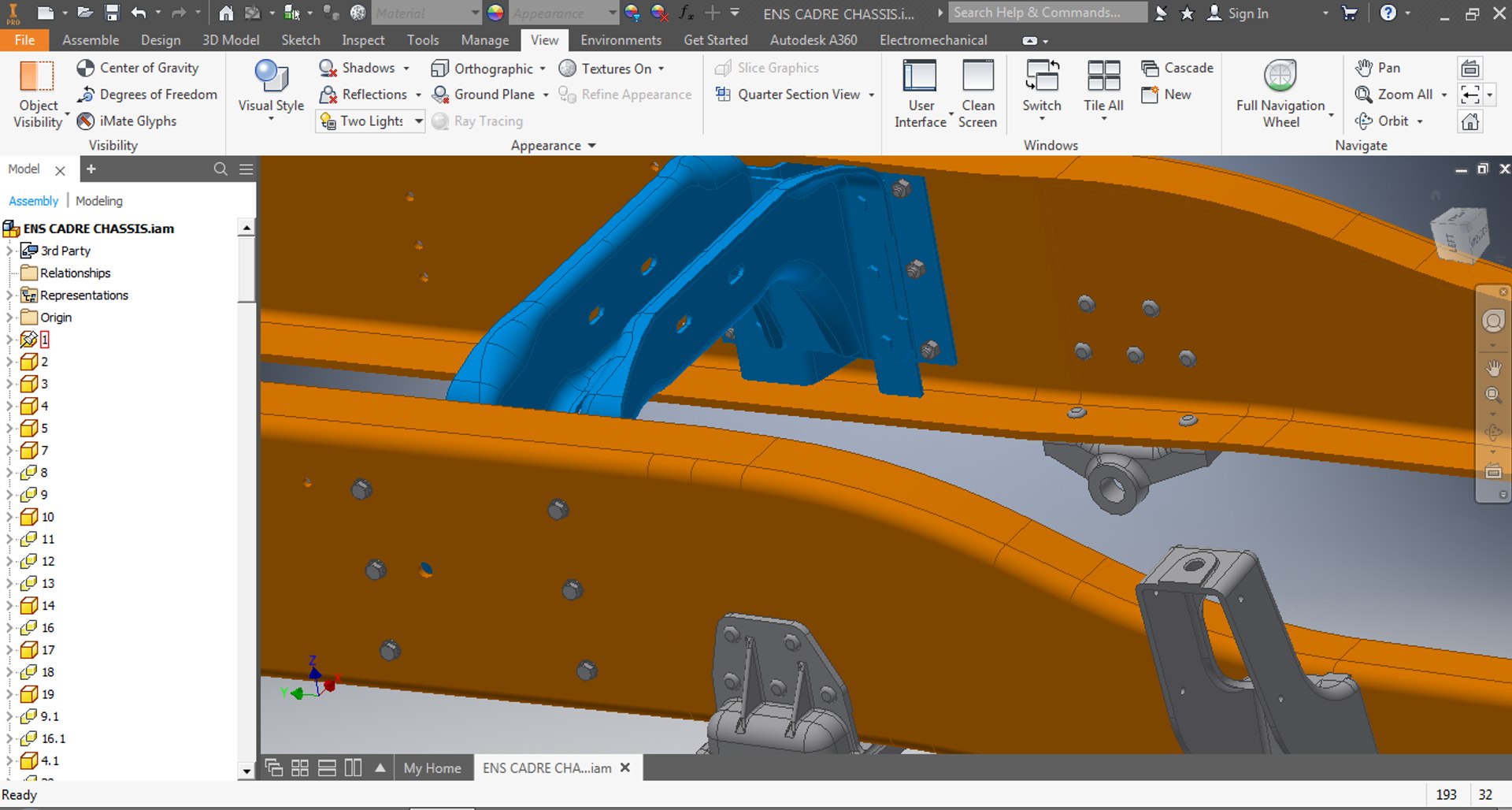This screenshot has width=1512, height=810.
Task: Click the ViewCube in the viewport
Action: [x=1461, y=234]
